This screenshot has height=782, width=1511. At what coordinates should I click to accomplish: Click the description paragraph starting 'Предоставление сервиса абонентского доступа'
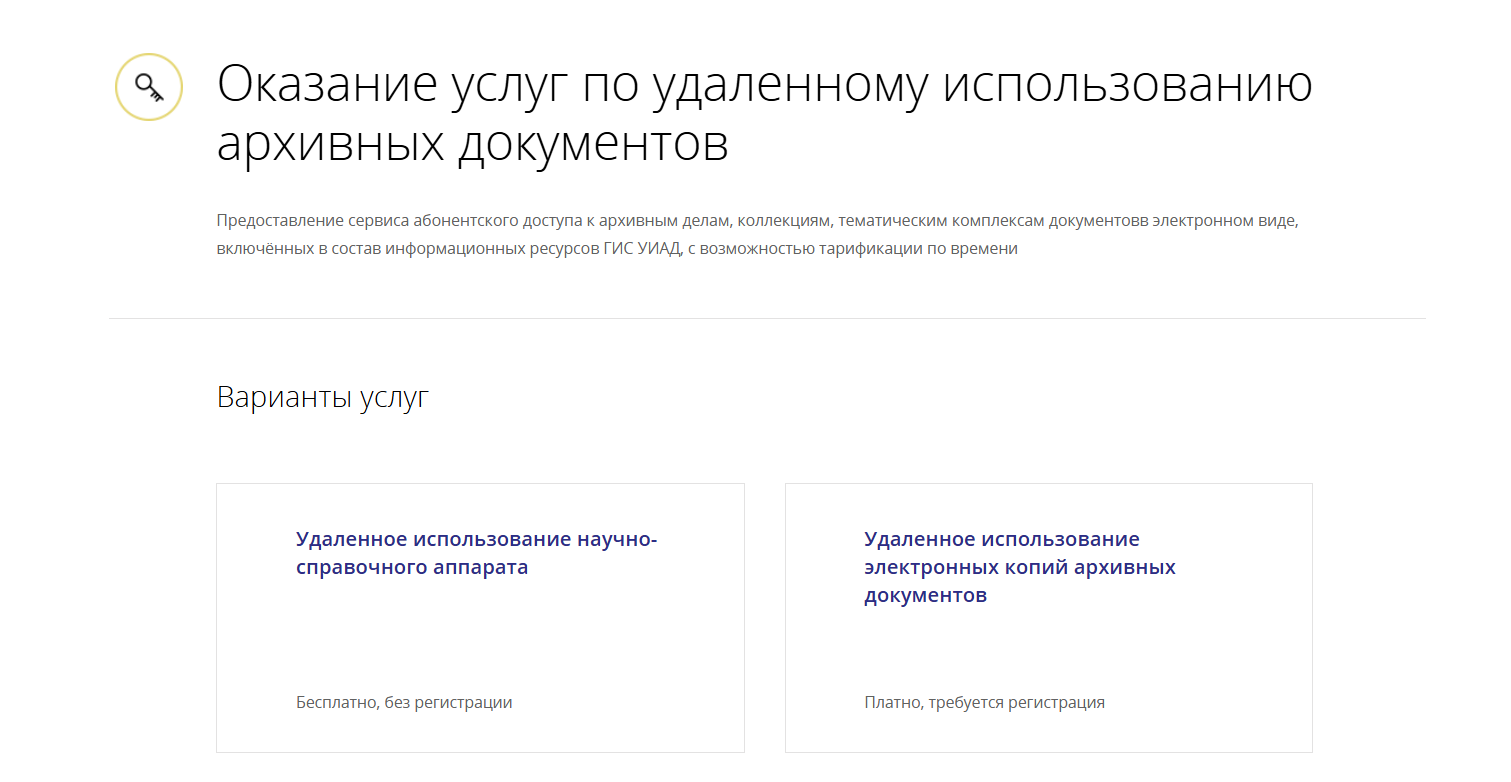(x=757, y=234)
